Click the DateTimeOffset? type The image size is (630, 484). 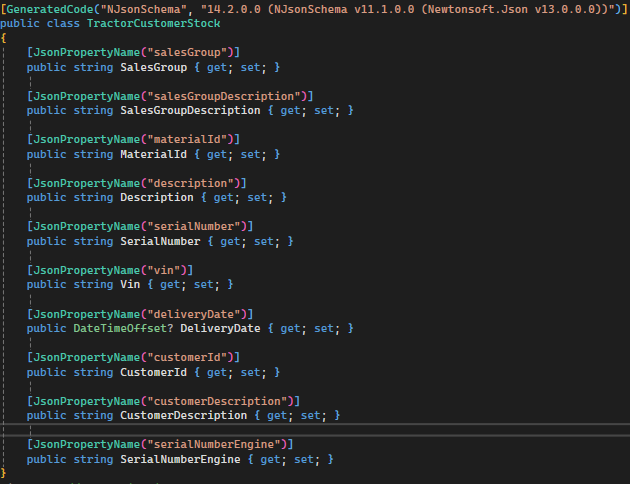pos(123,329)
